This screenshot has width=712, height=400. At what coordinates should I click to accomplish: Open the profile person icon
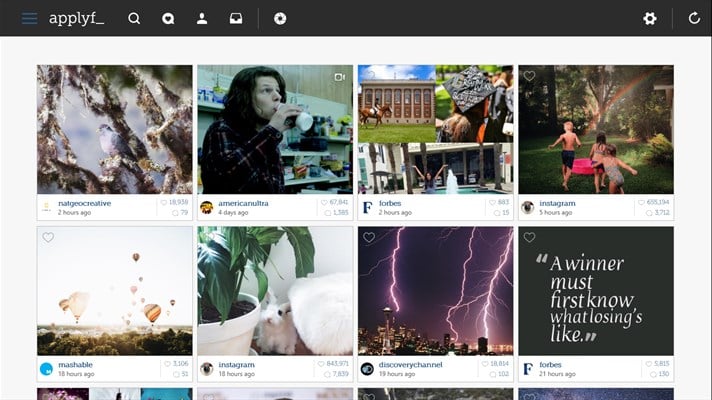[202, 19]
